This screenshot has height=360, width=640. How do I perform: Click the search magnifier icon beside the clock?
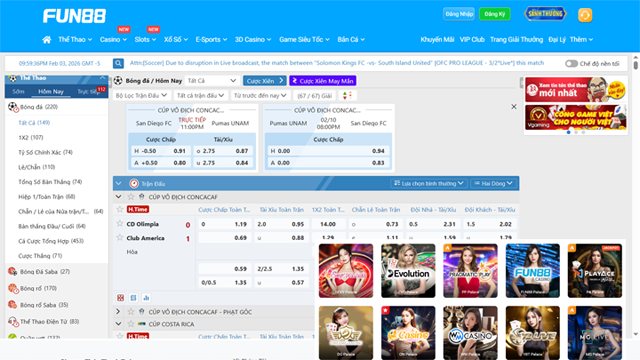(118, 63)
